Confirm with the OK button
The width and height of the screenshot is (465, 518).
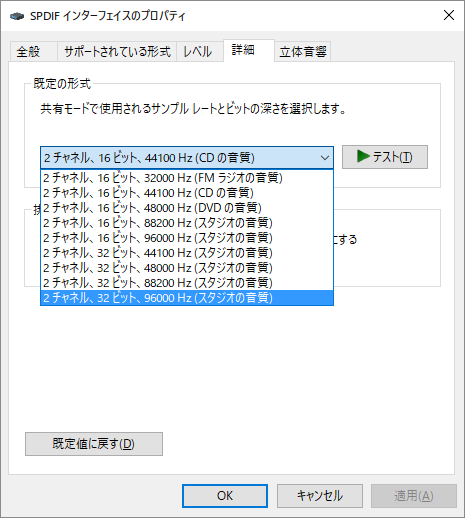(225, 496)
